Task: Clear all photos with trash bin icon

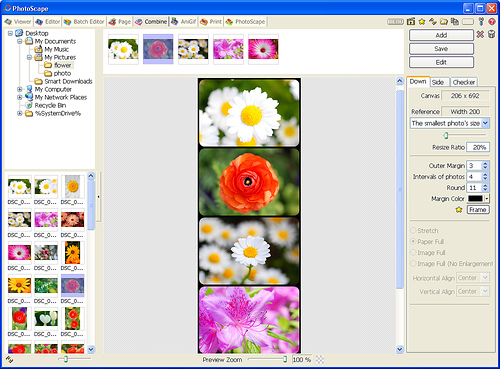Action: [491, 34]
